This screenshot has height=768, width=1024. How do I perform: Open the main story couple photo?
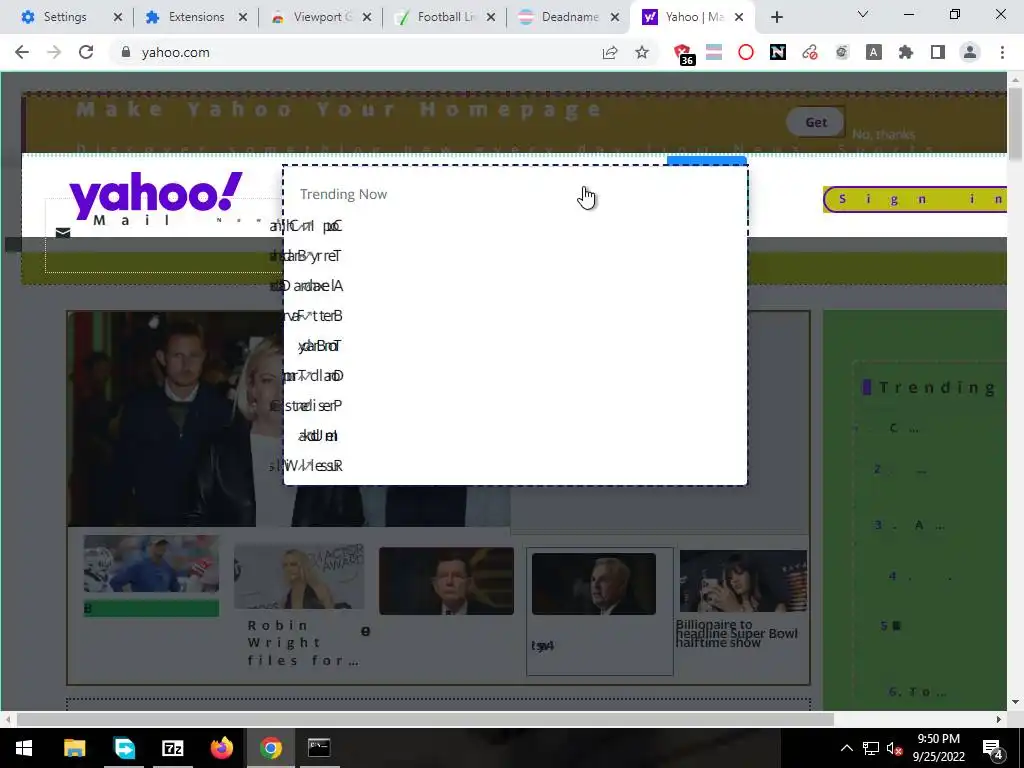pyautogui.click(x=175, y=419)
